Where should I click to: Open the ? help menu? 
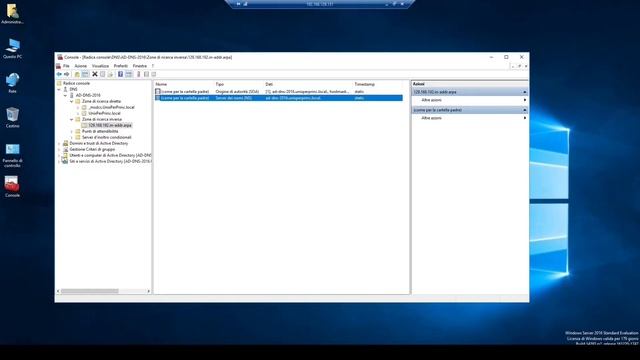point(153,66)
